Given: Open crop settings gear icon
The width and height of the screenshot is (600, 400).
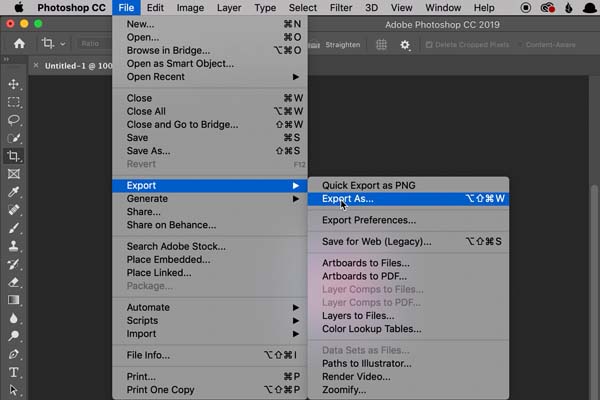Looking at the screenshot, I should [405, 45].
